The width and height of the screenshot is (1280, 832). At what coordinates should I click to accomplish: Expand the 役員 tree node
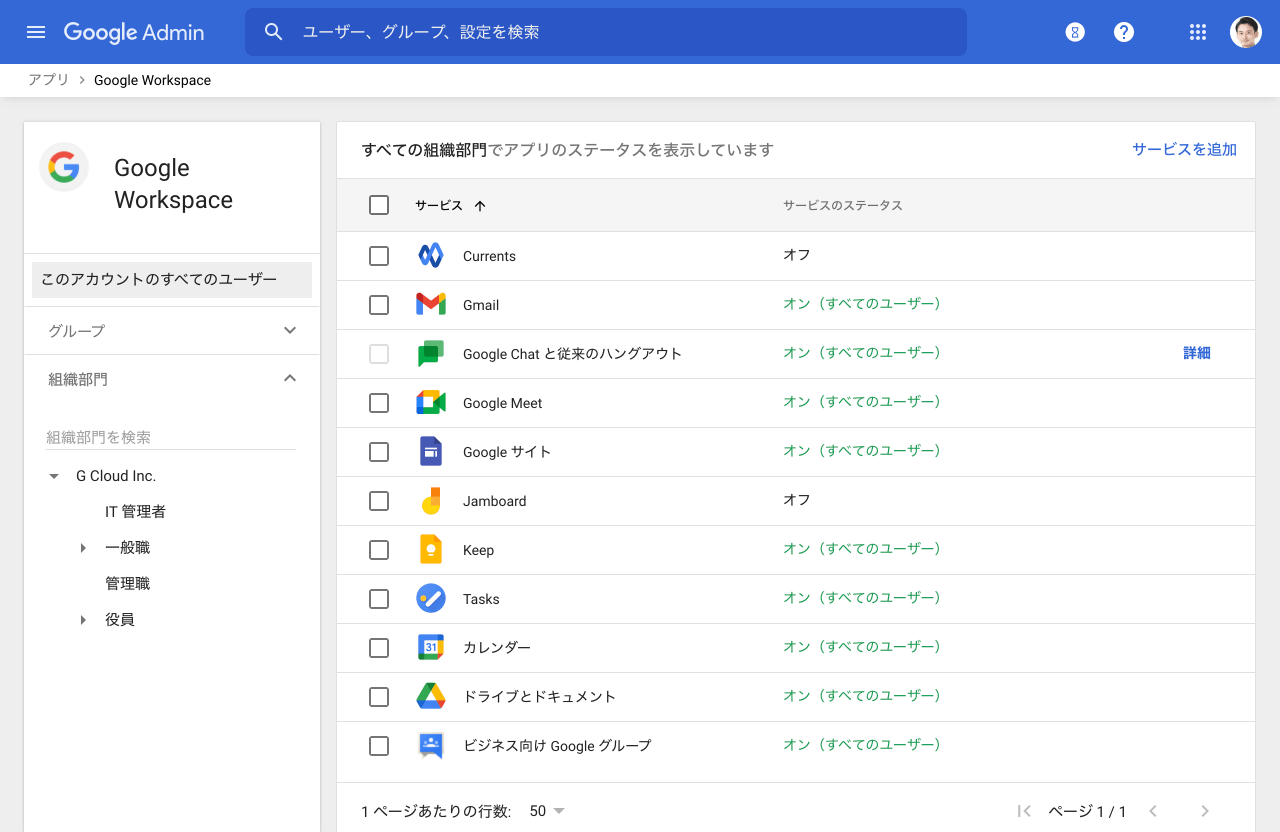point(83,620)
